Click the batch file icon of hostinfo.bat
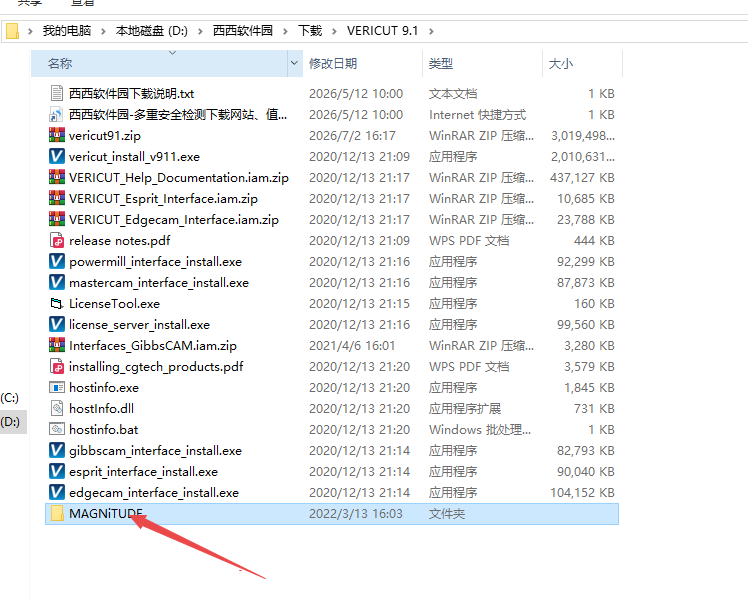 (x=57, y=429)
